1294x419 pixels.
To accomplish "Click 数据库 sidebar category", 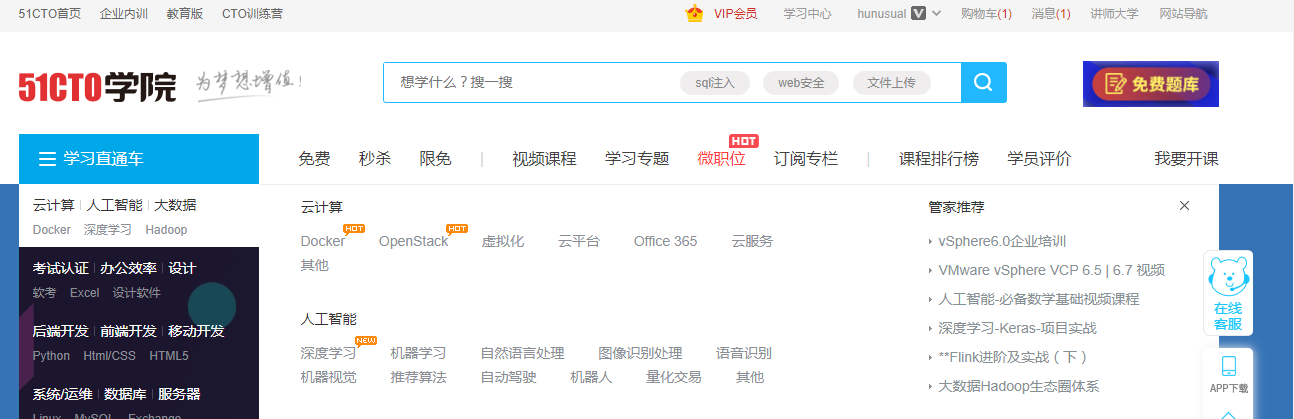I will [125, 394].
